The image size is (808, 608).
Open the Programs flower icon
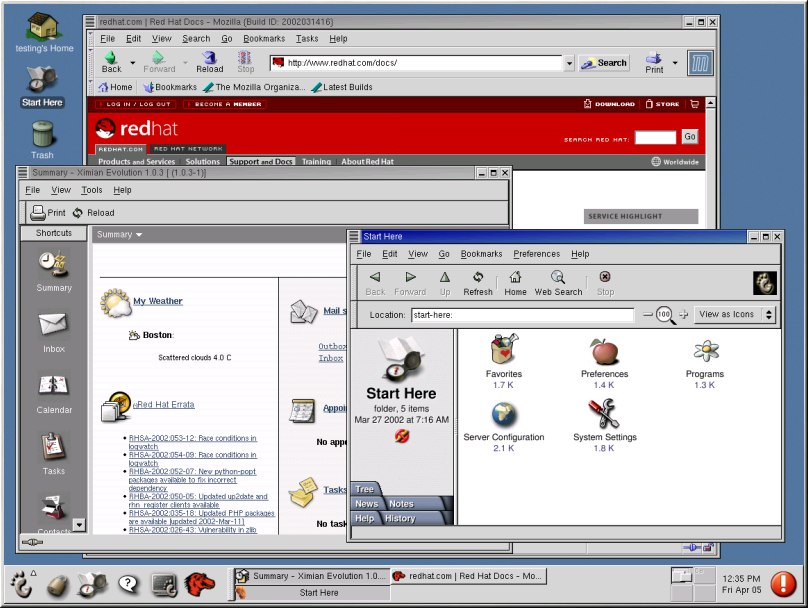[x=705, y=352]
